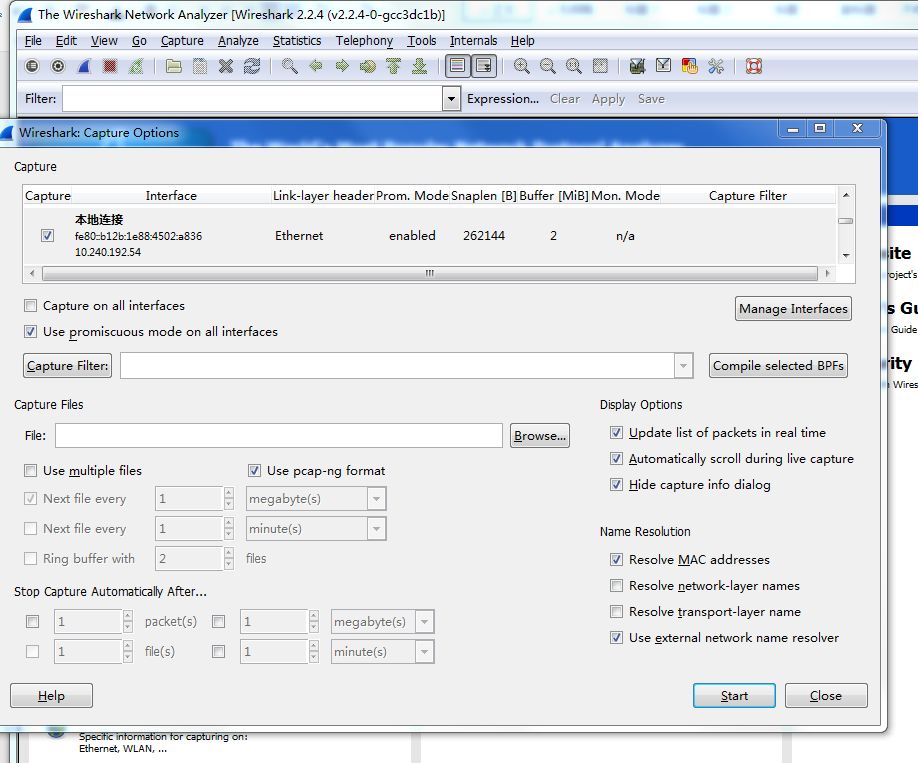This screenshot has height=763, width=918.
Task: Click the Capture Filter: button
Action: click(x=67, y=365)
